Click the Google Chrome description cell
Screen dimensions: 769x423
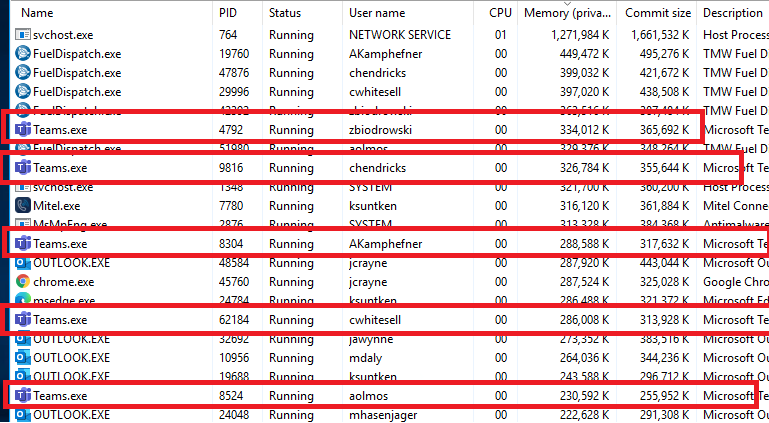pyautogui.click(x=736, y=282)
